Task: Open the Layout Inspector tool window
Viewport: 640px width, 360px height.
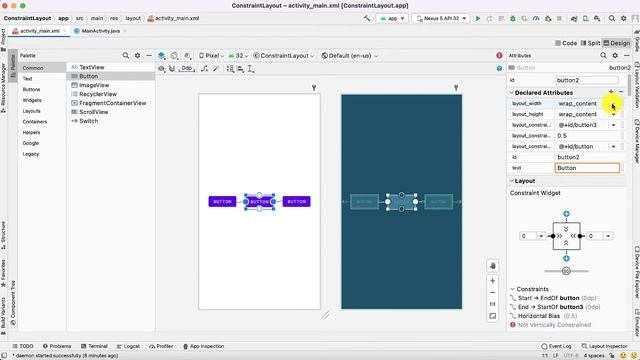Action: click(604, 346)
